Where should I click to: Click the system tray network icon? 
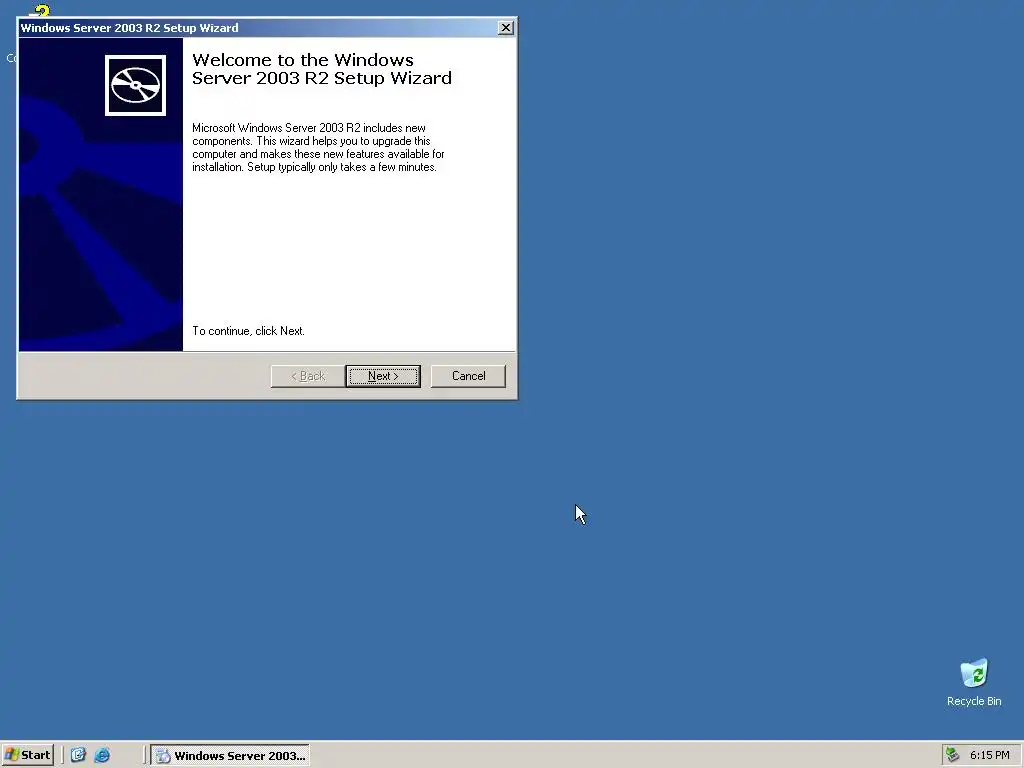(x=953, y=755)
